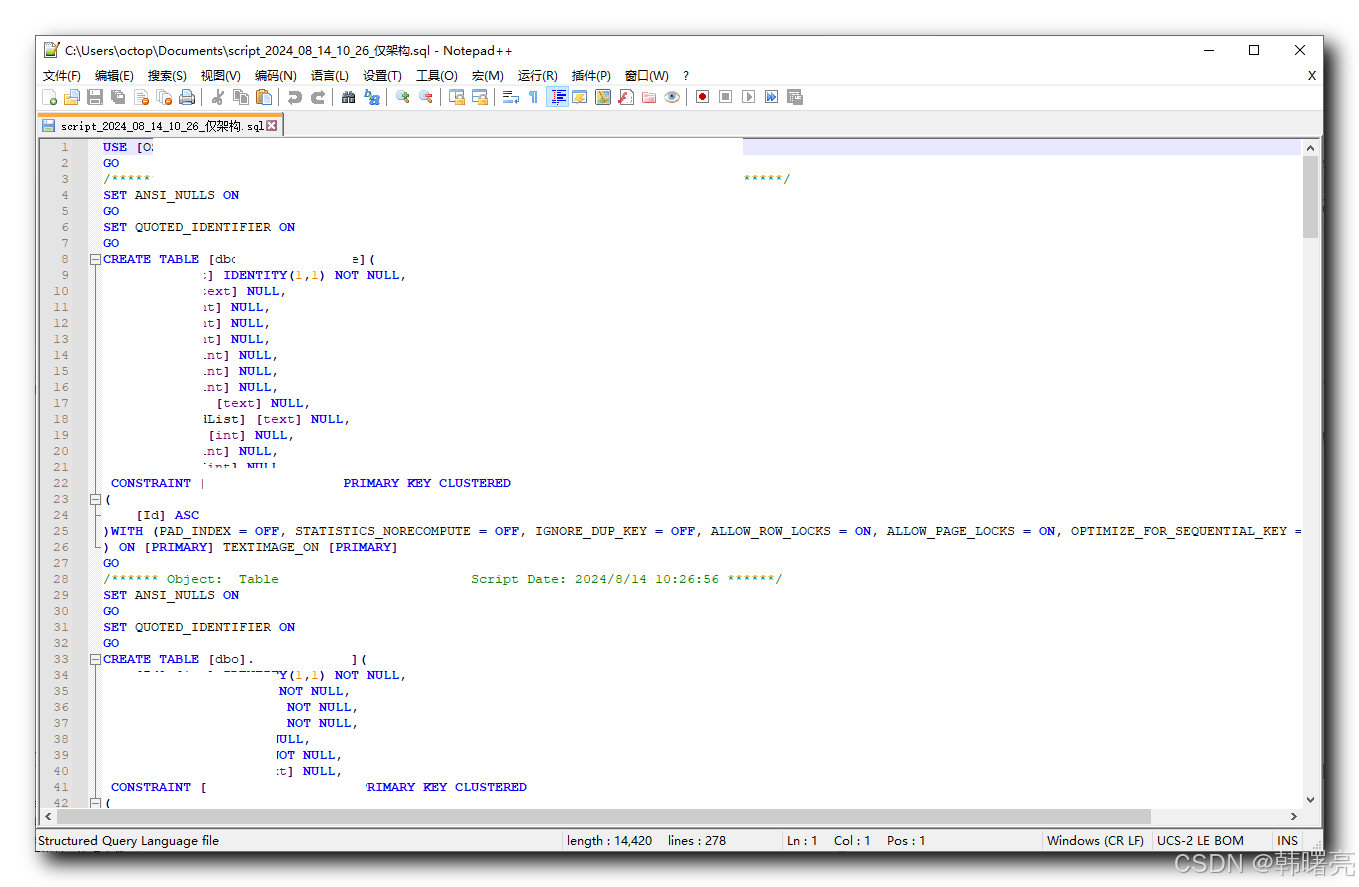Click the Print toolbar icon
Viewport: 1359px width, 887px height.
coord(187,97)
